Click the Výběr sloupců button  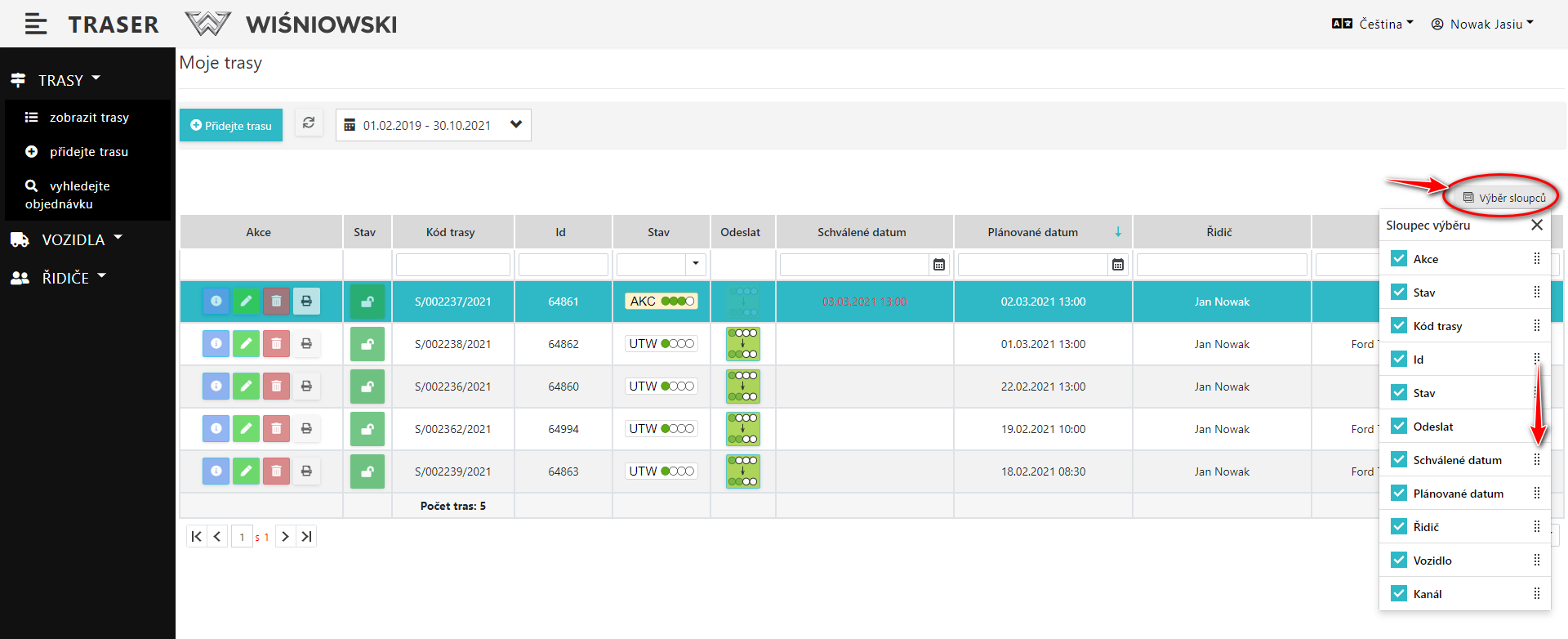1504,198
